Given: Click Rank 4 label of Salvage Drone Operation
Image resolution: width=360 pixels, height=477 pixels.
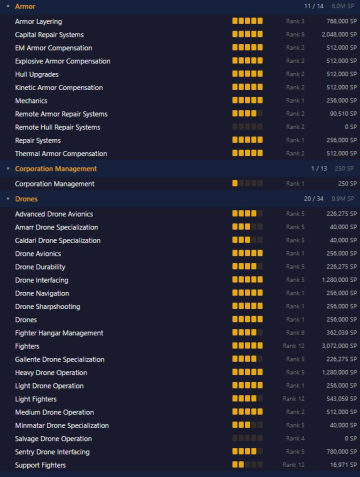Looking at the screenshot, I should [x=295, y=439].
